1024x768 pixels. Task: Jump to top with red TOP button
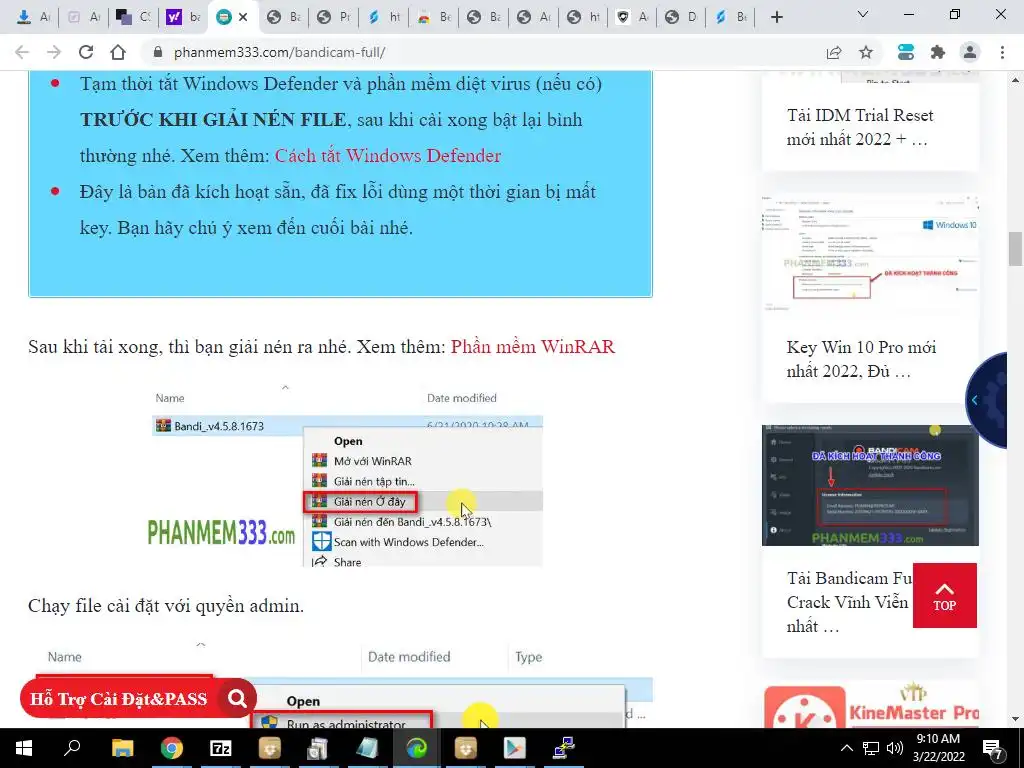pos(944,596)
